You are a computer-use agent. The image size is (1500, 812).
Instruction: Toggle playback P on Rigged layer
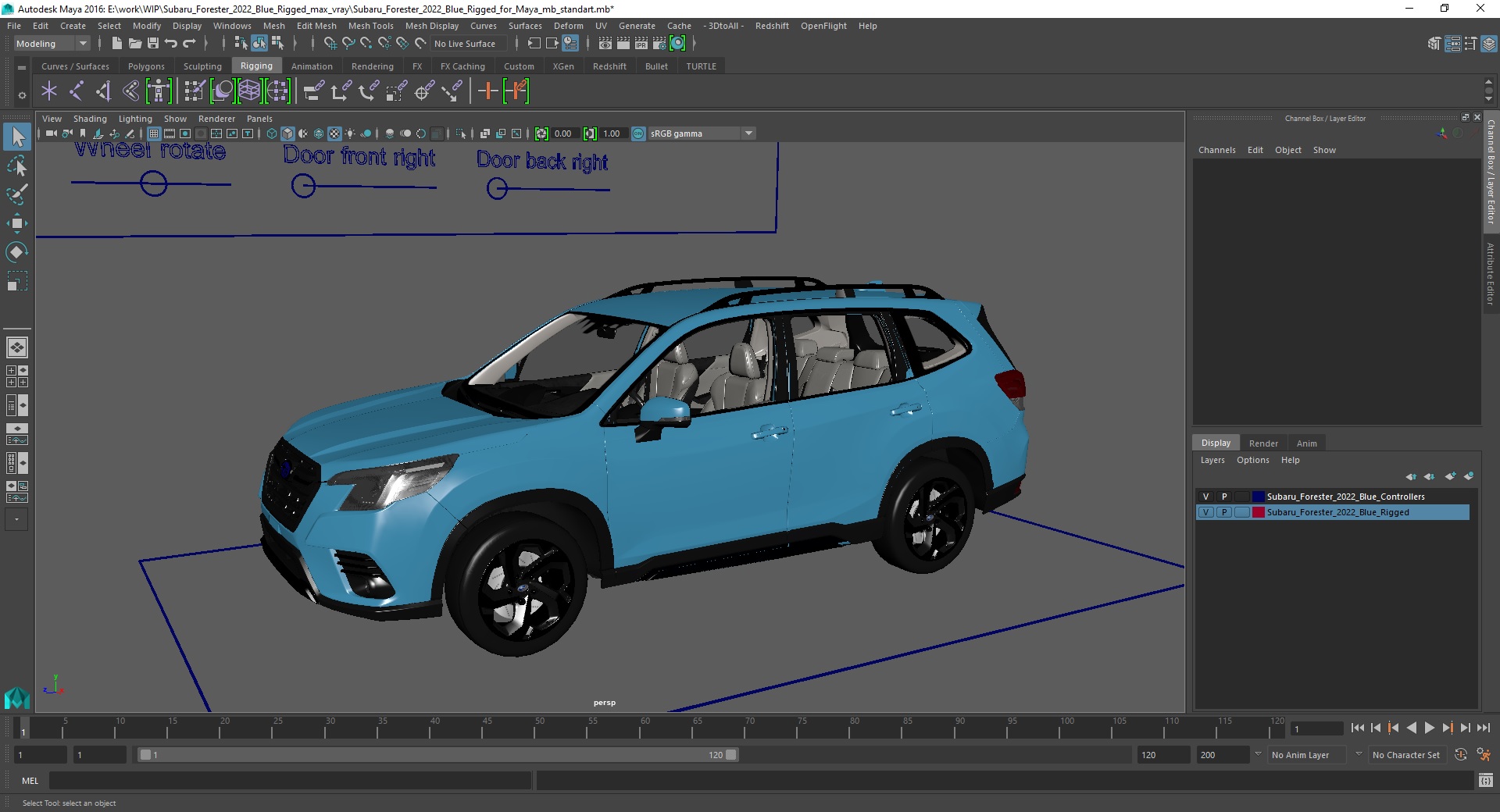coord(1224,512)
